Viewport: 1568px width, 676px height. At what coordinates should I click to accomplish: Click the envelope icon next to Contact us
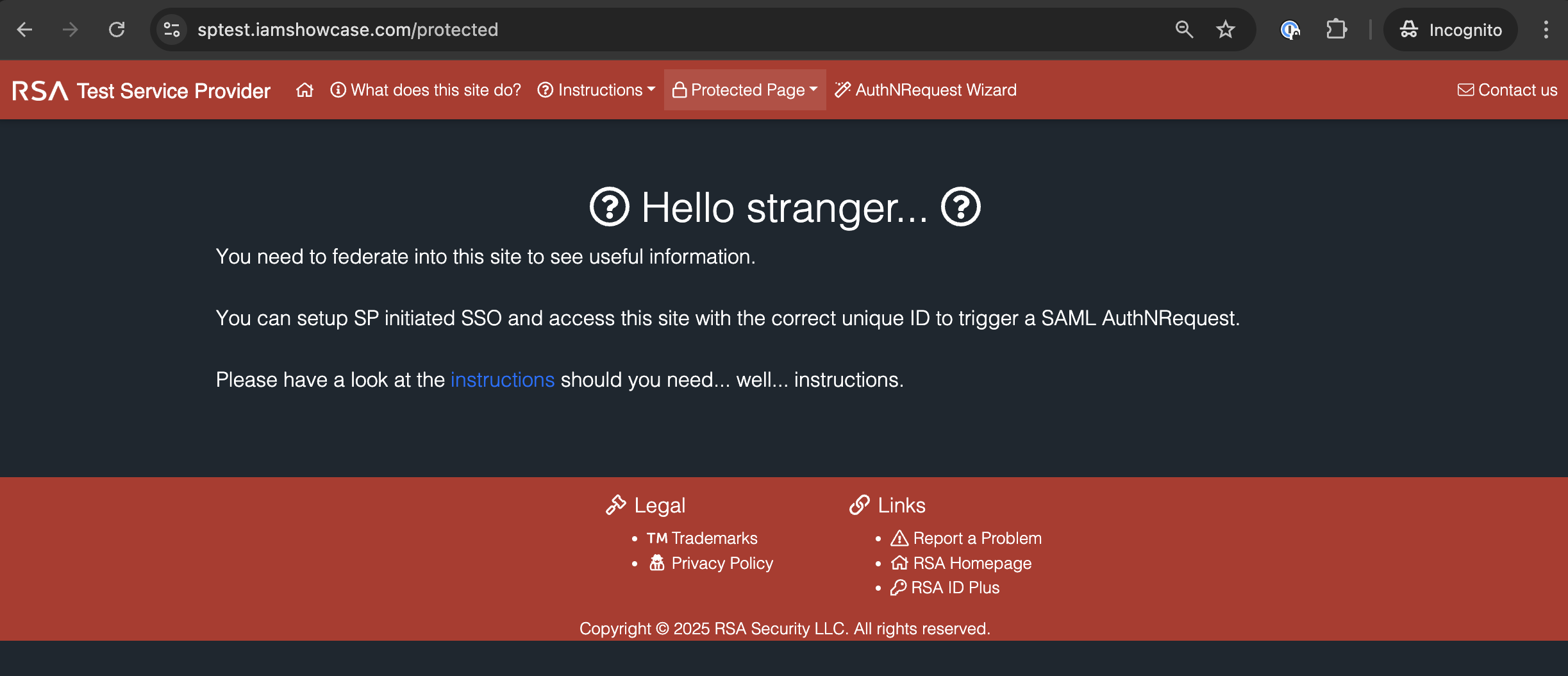click(x=1467, y=90)
